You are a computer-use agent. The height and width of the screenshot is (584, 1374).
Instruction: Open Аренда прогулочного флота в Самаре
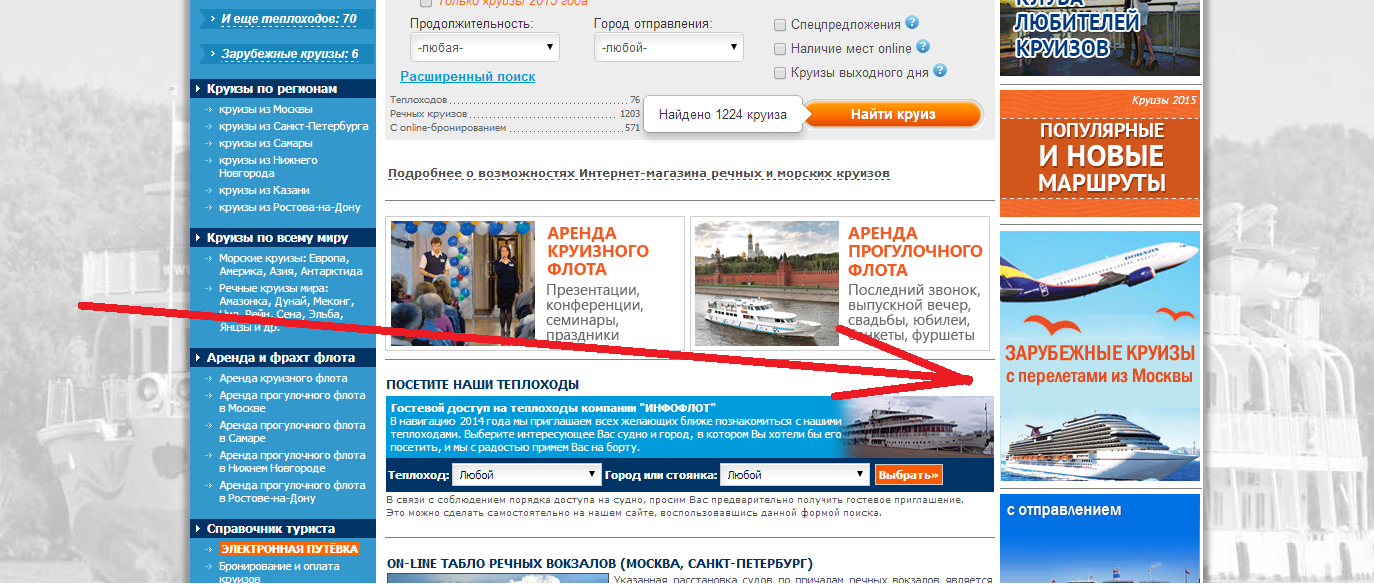point(292,431)
